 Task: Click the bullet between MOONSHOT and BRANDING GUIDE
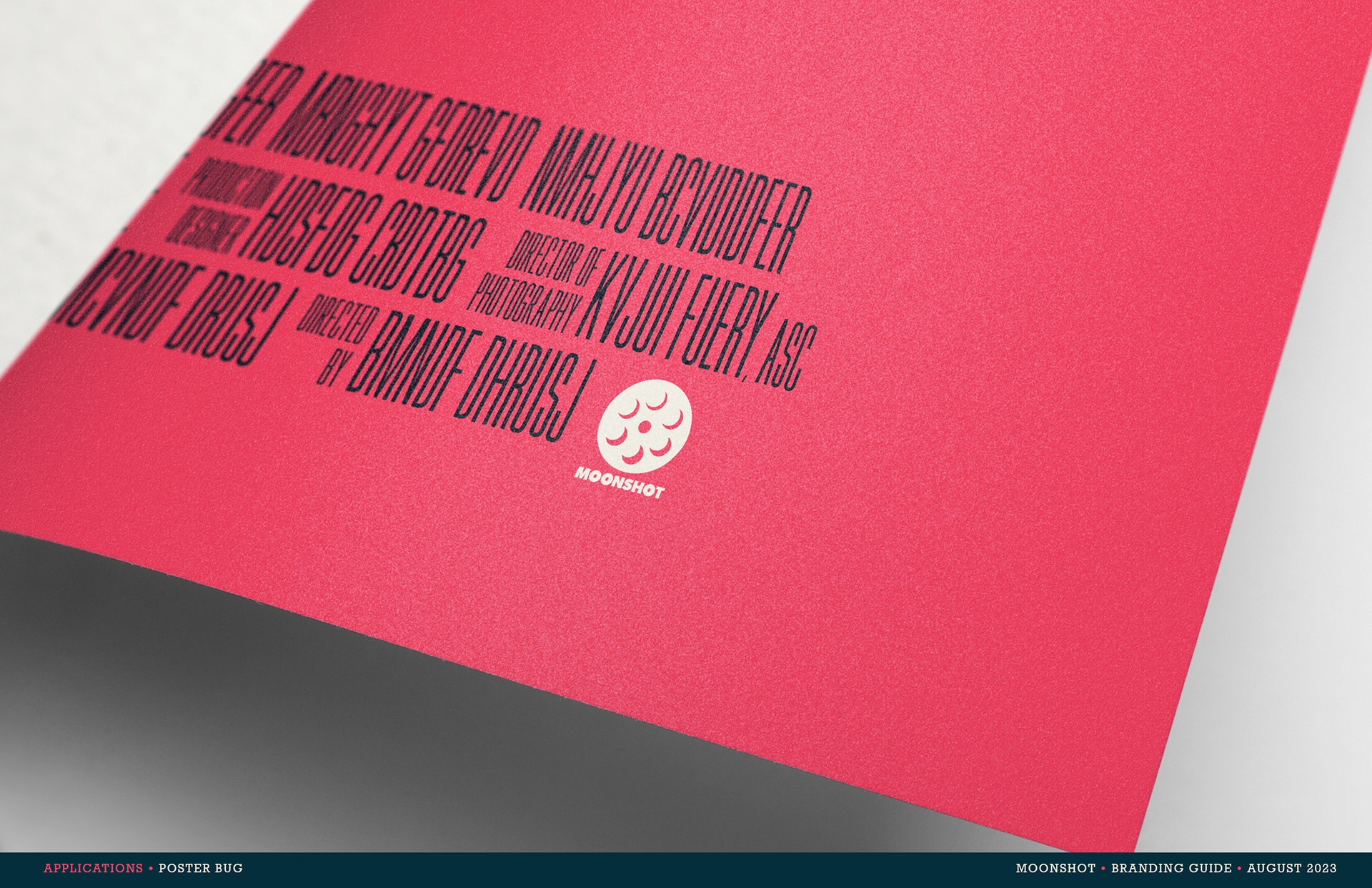tap(1103, 868)
